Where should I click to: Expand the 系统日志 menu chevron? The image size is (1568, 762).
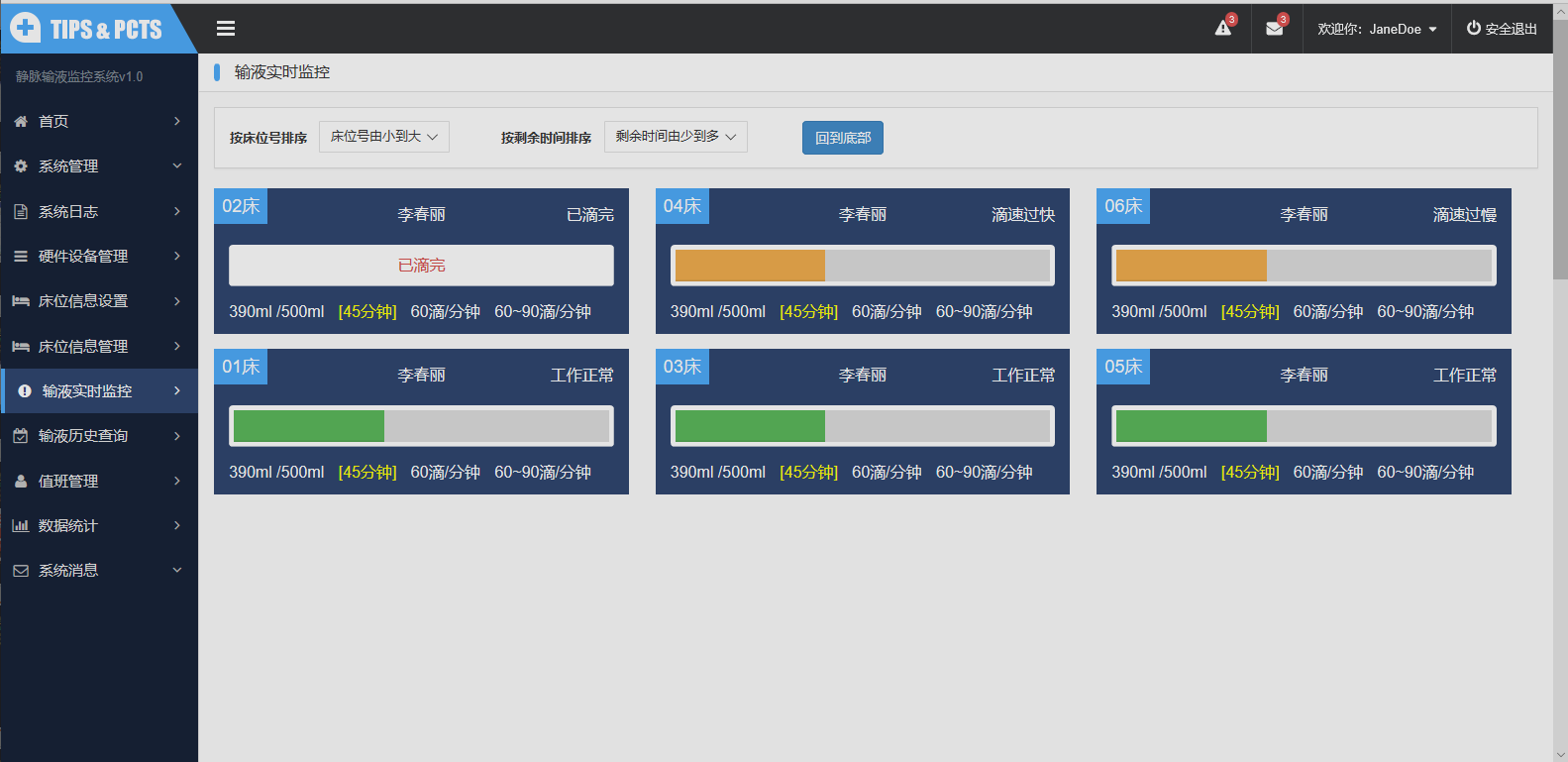(177, 211)
